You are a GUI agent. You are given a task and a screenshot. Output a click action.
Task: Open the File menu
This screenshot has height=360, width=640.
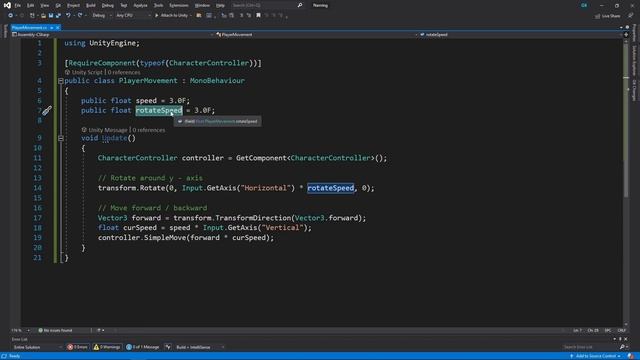point(18,5)
